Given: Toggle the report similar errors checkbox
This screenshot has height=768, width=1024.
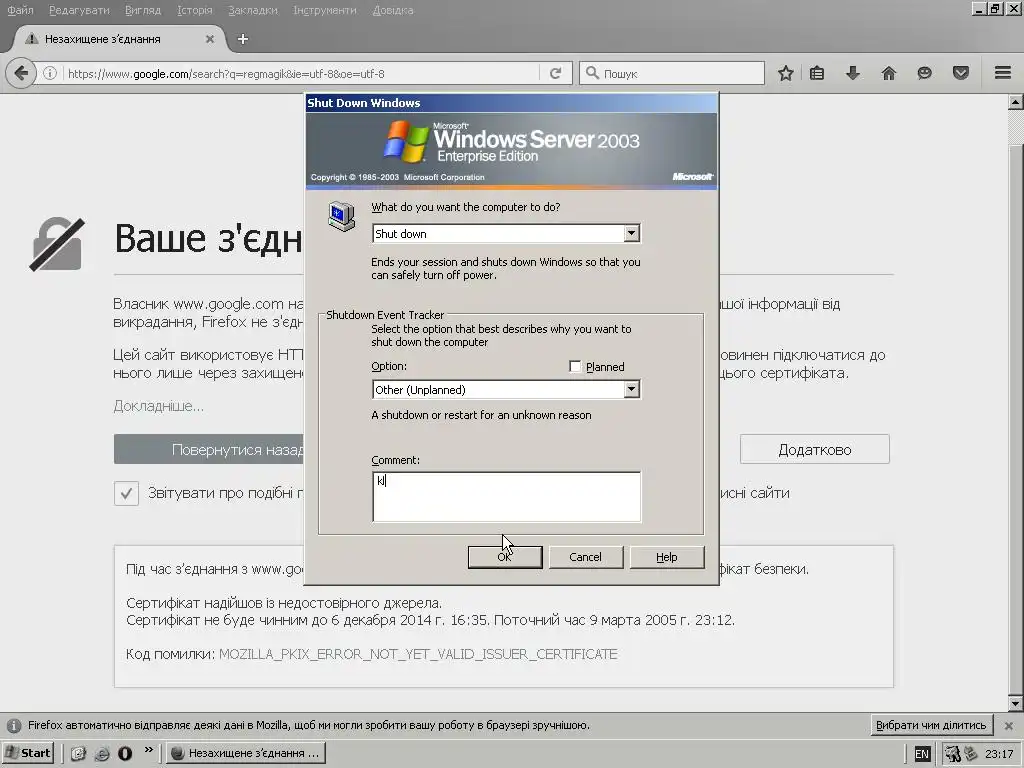Looking at the screenshot, I should (126, 493).
